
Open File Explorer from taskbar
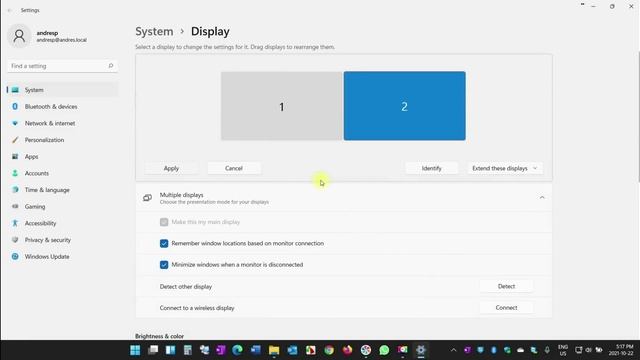(274, 350)
